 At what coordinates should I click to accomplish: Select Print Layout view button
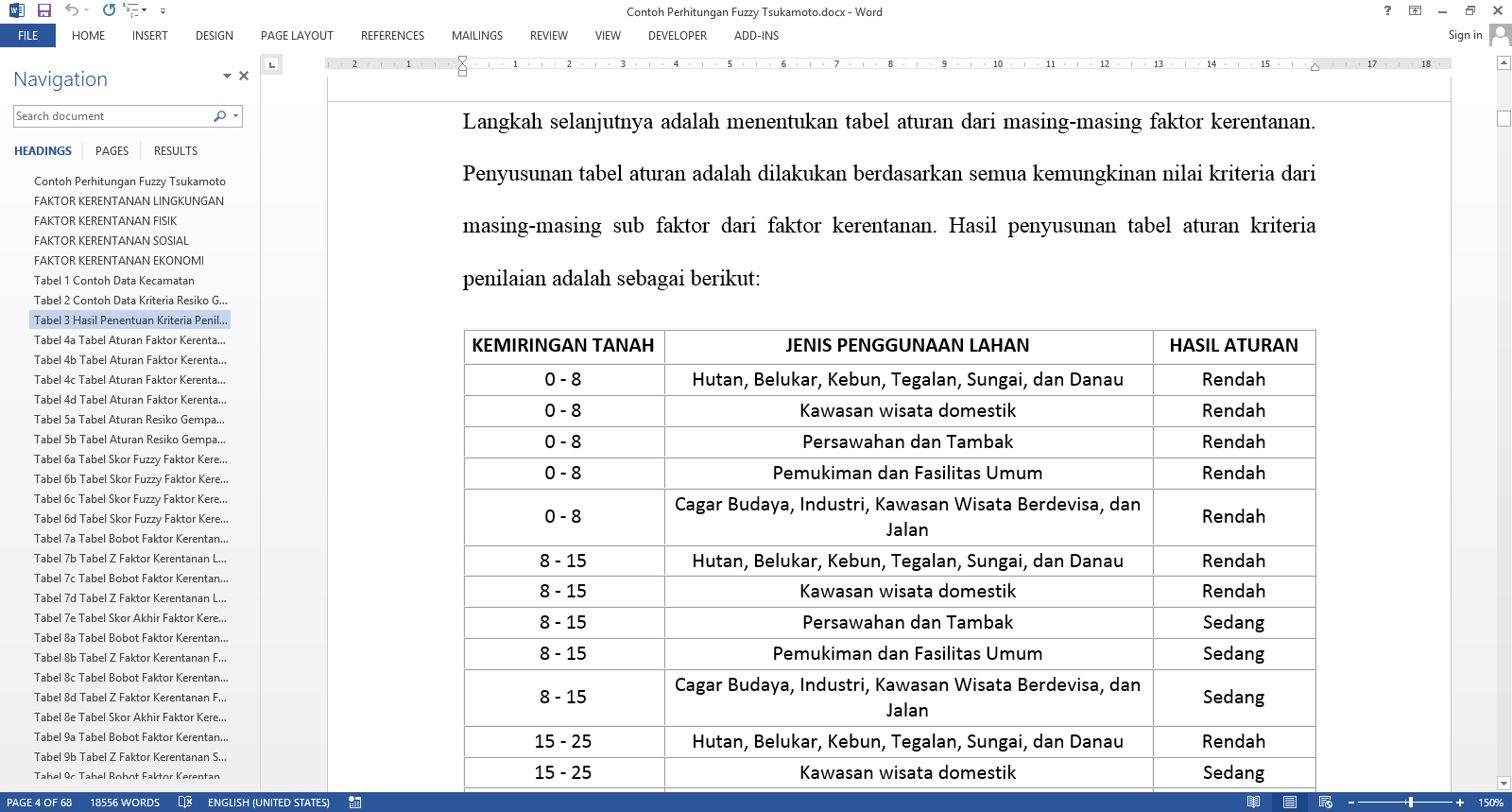click(x=1289, y=803)
